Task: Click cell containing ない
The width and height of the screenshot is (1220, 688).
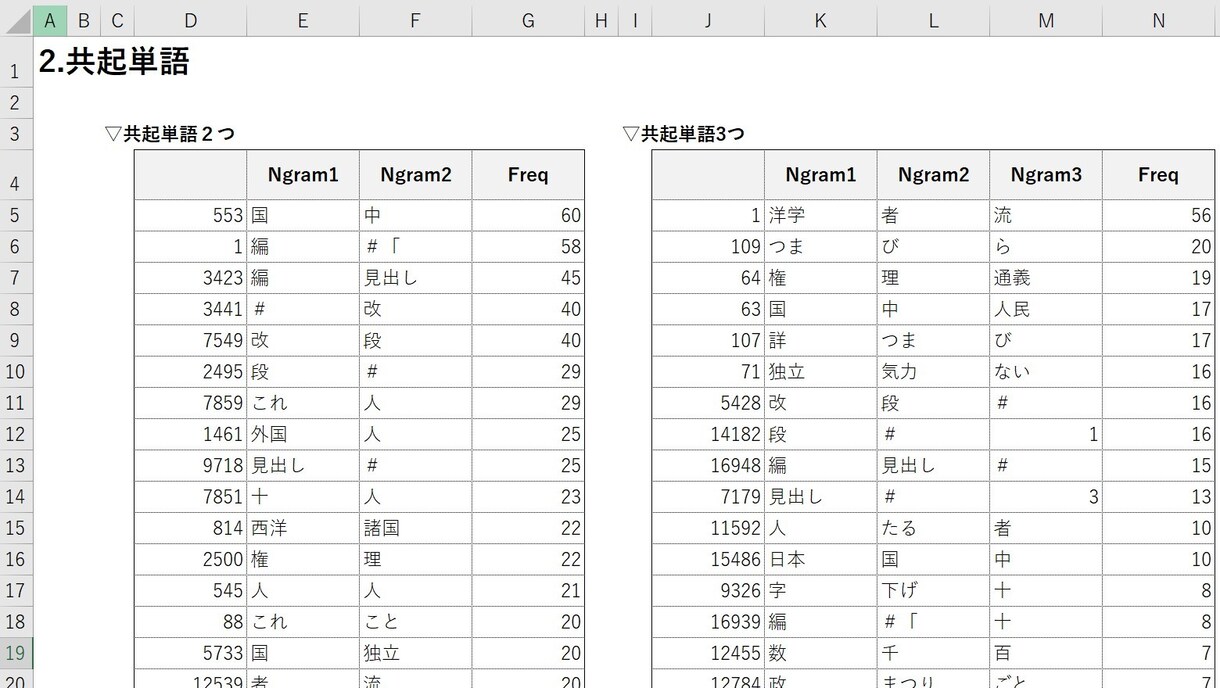Action: coord(1046,371)
